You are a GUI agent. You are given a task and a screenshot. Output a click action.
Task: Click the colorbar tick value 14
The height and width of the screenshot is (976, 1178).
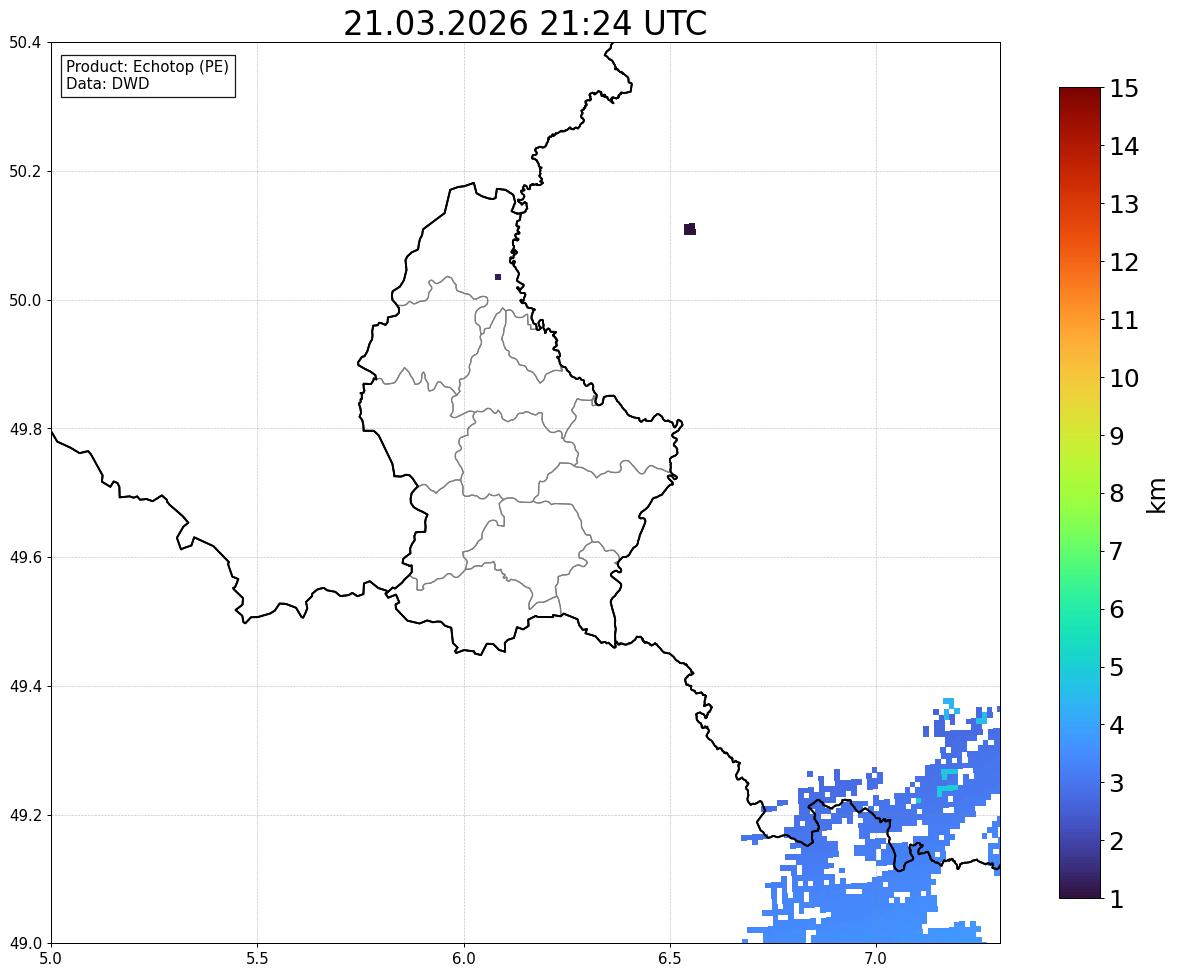[1124, 147]
